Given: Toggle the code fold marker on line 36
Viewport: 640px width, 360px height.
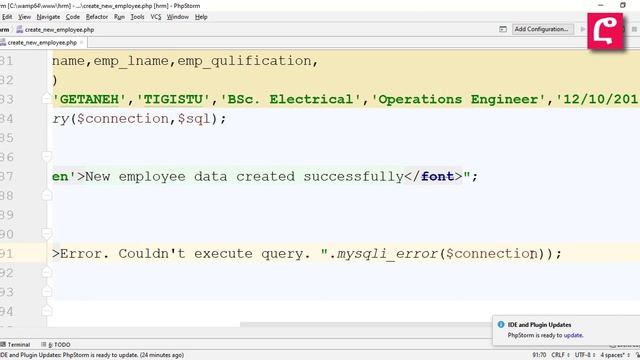Looking at the screenshot, I should point(47,156).
